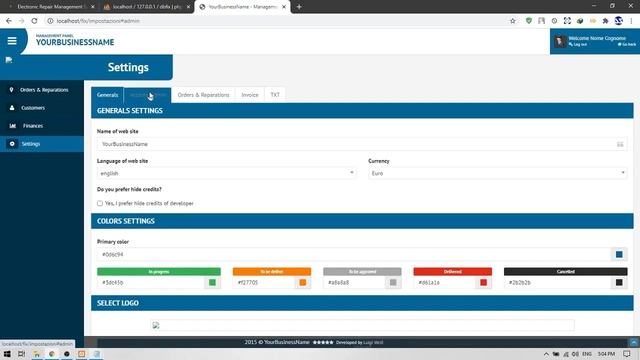
Task: Open the Chrome profile avatar
Action: (x=618, y=20)
